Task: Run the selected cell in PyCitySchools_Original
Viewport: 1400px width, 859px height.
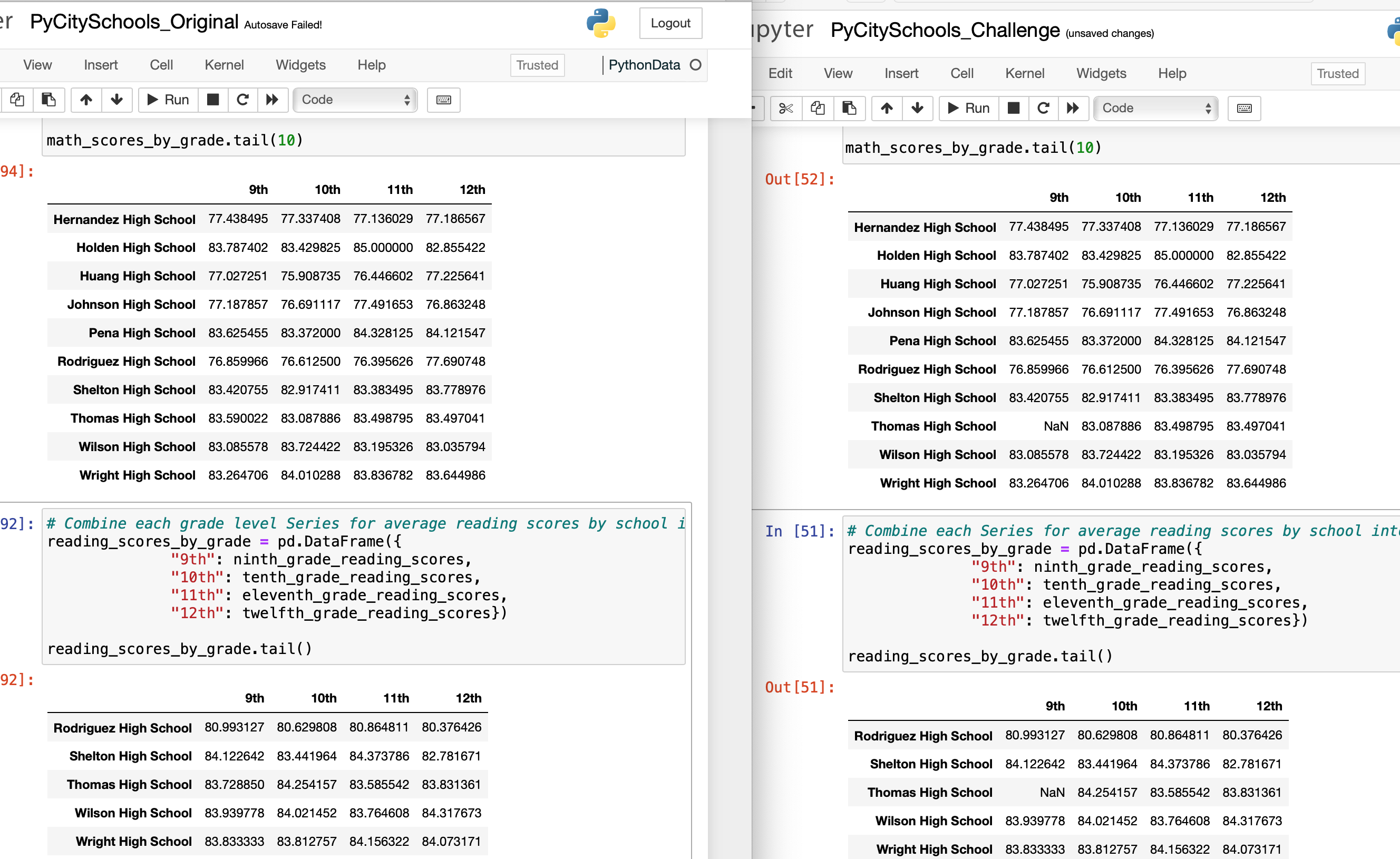Action: coord(167,100)
